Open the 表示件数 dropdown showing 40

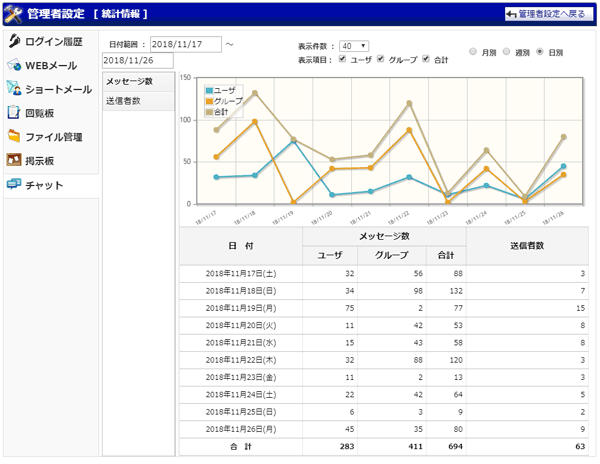pos(354,46)
